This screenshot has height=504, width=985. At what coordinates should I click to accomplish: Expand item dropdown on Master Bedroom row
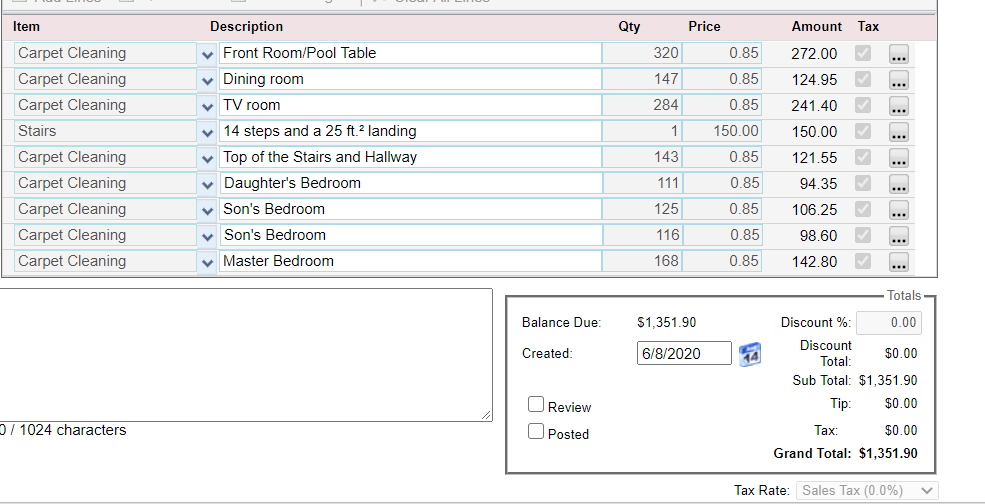click(x=207, y=261)
